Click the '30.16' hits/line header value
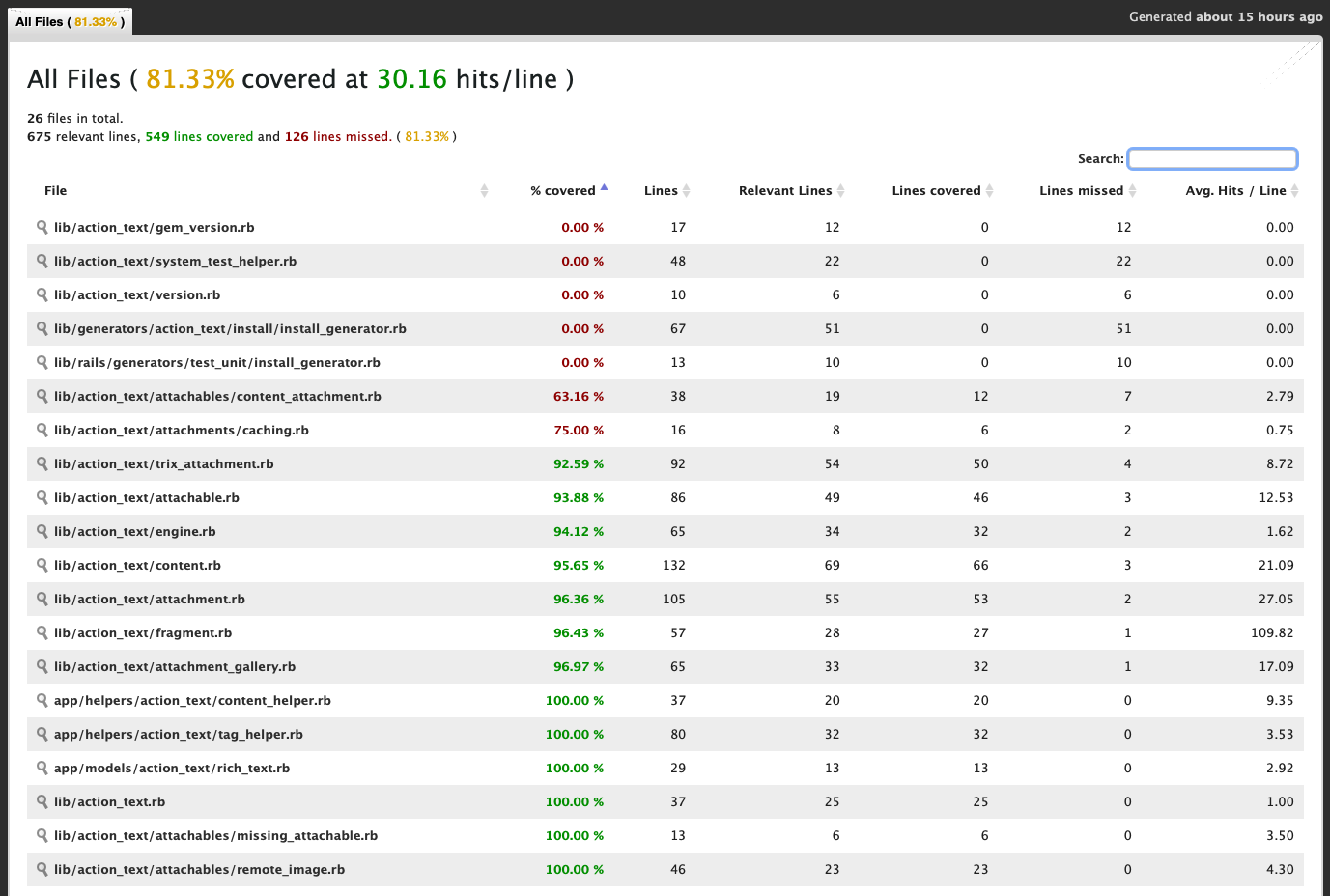This screenshot has width=1330, height=896. tap(411, 79)
